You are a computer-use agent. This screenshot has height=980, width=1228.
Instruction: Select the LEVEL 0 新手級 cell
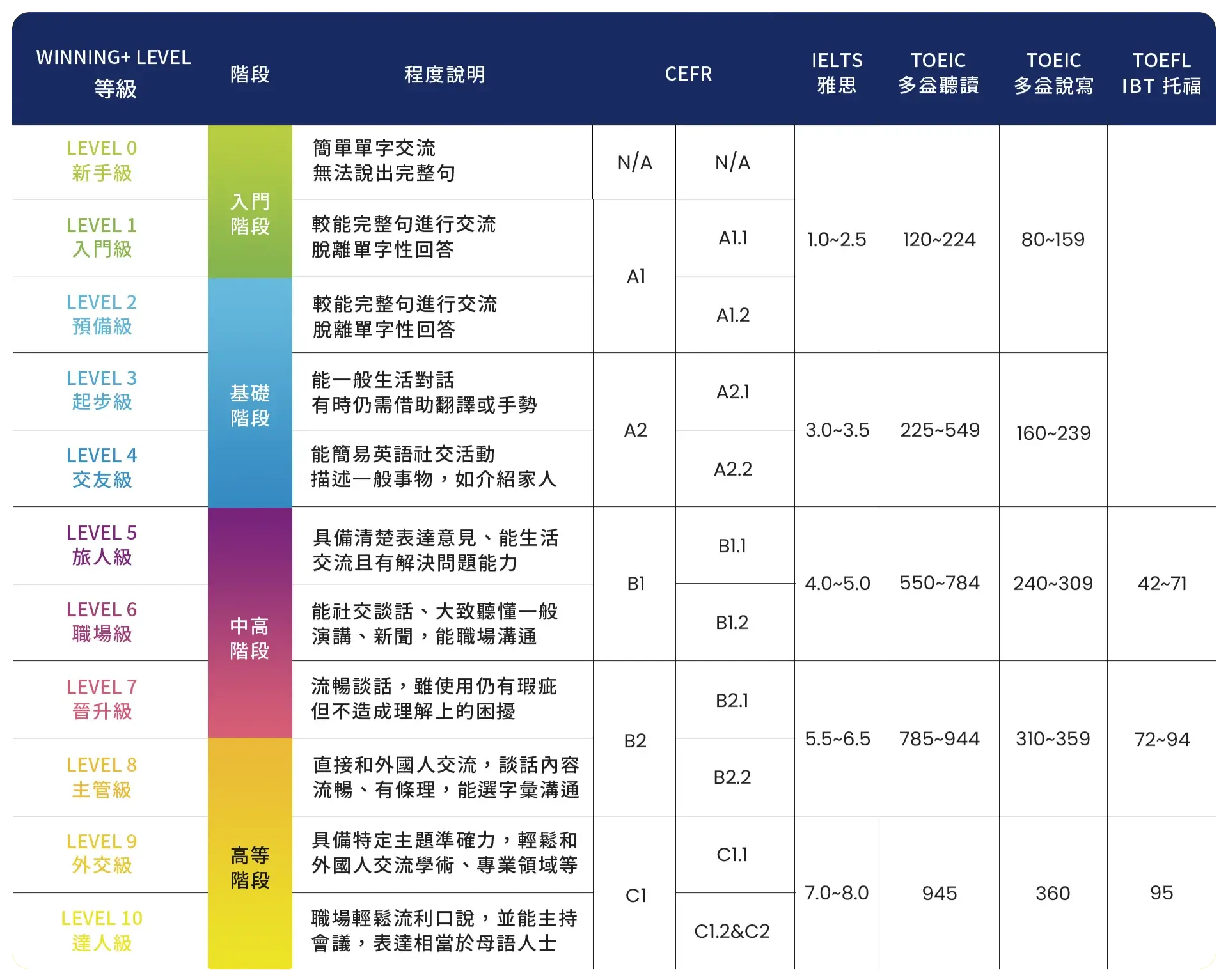point(101,161)
